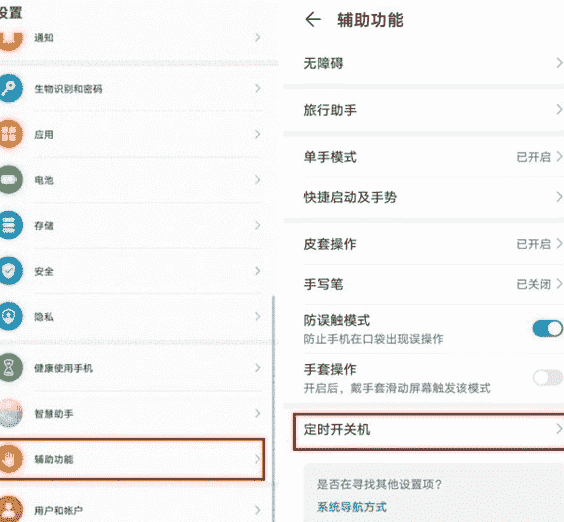Tap the 已开启 status of 单手模式
This screenshot has width=564, height=522.
pyautogui.click(x=533, y=157)
